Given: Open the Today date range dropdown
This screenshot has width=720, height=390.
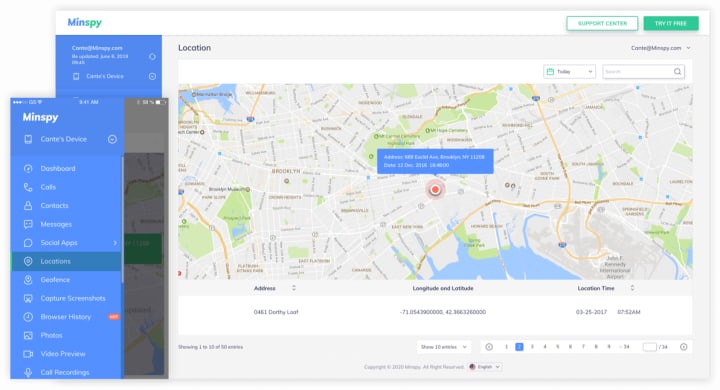Looking at the screenshot, I should click(569, 72).
